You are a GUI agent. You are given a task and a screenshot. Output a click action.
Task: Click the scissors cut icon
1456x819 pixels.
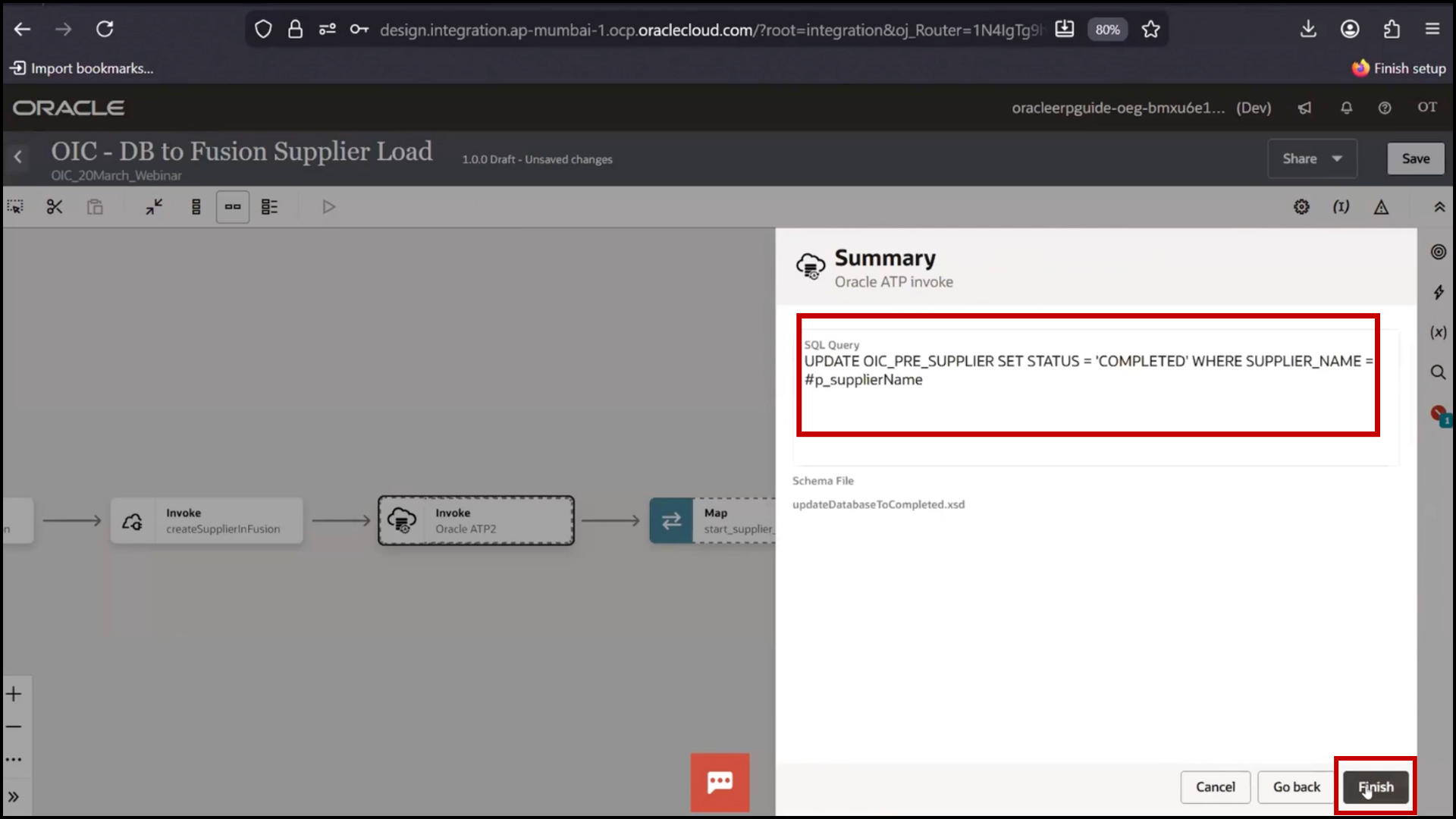coord(55,207)
